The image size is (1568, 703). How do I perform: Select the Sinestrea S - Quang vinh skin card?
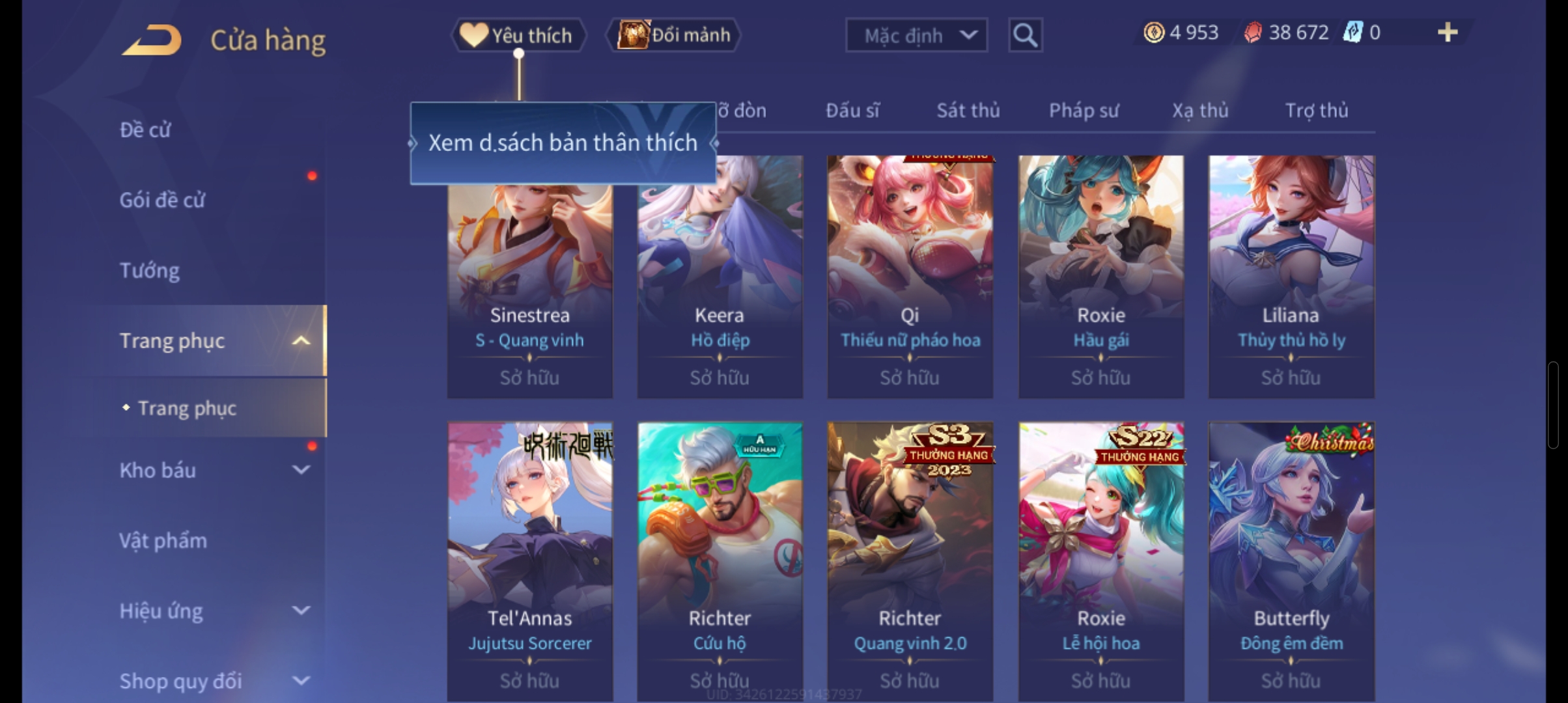[x=529, y=277]
